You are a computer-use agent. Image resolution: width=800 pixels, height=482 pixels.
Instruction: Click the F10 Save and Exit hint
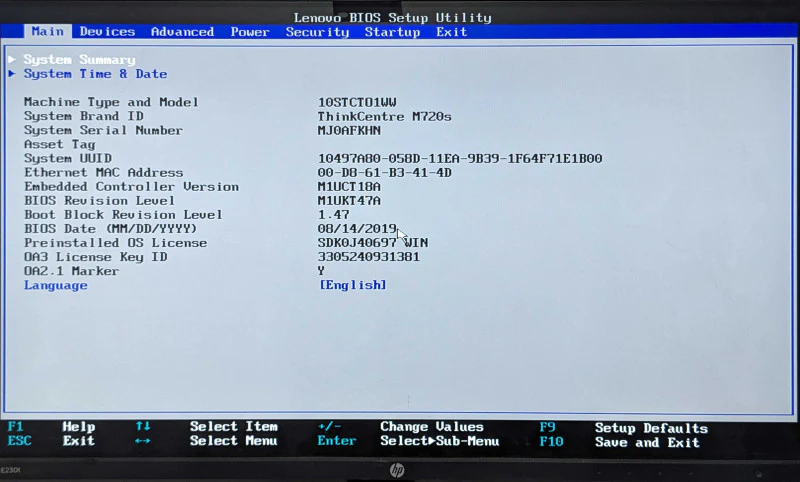[x=619, y=442]
